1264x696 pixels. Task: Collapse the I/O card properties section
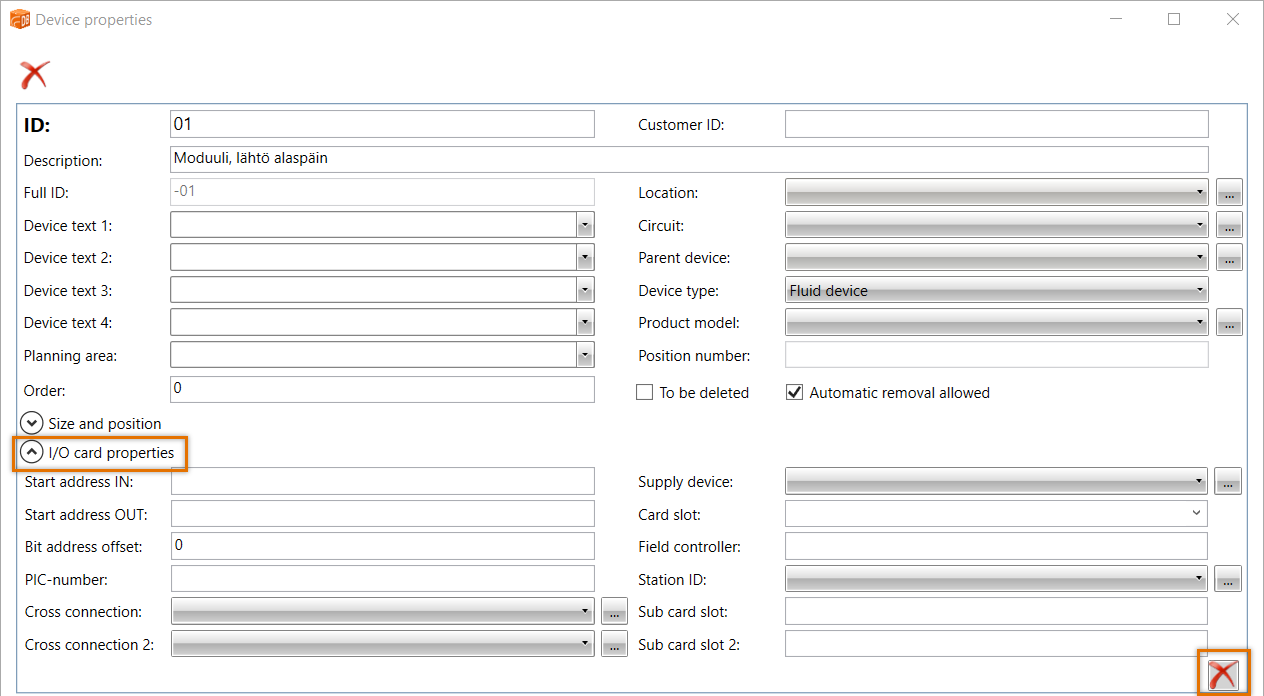tap(32, 453)
